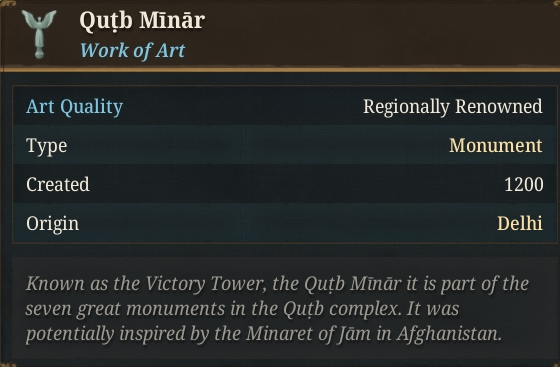Click the Type row label
Viewport: 560px width, 367px height.
46,146
